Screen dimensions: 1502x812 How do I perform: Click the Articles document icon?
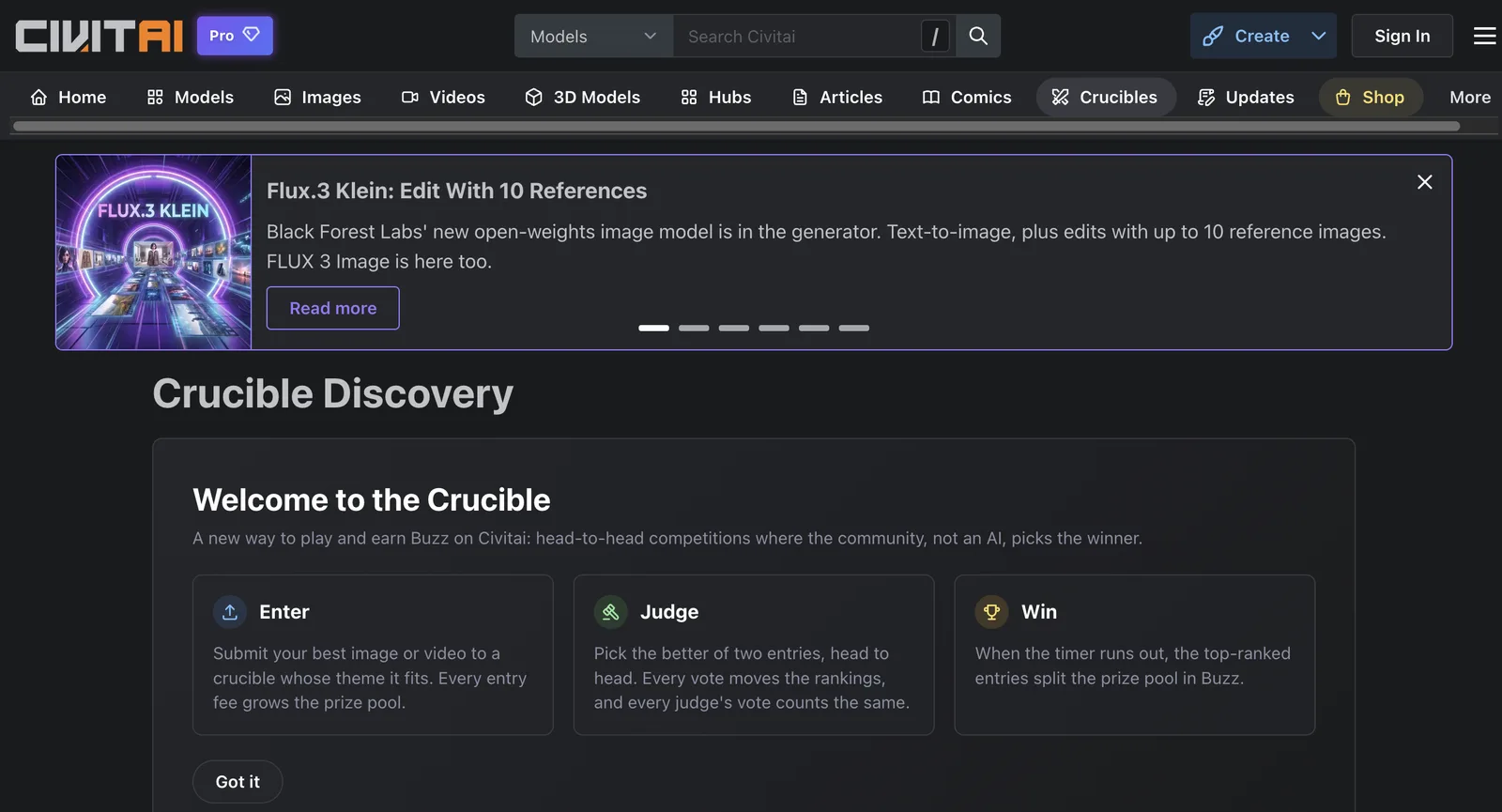coord(800,97)
